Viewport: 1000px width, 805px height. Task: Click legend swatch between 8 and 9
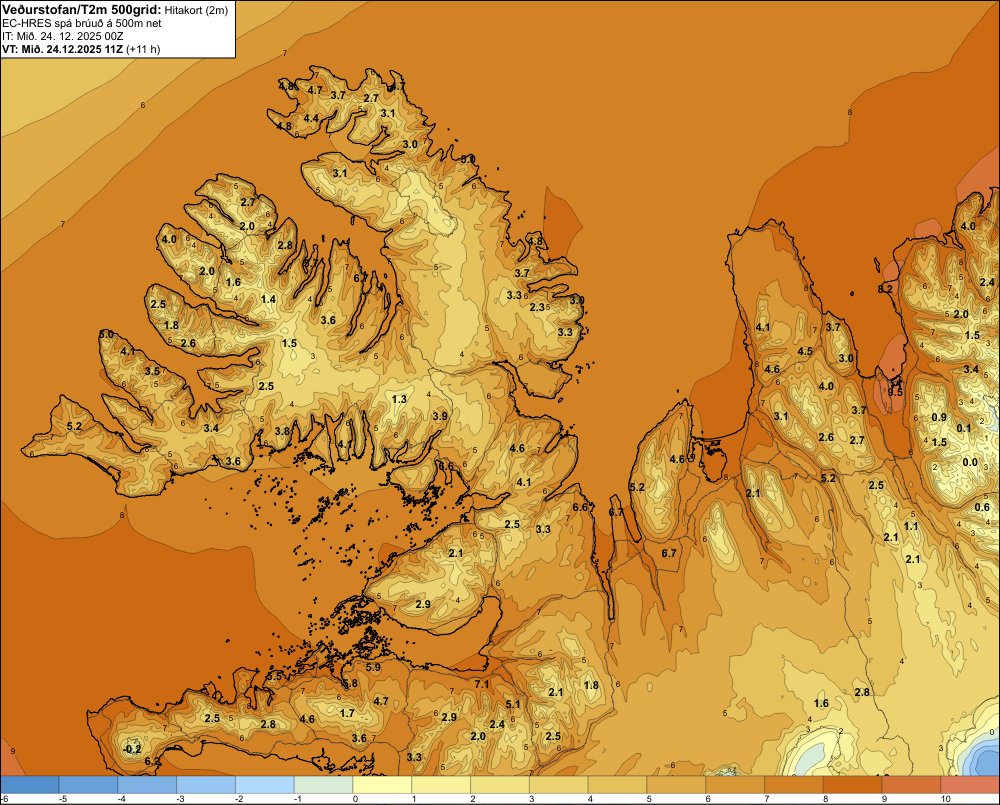pos(853,785)
